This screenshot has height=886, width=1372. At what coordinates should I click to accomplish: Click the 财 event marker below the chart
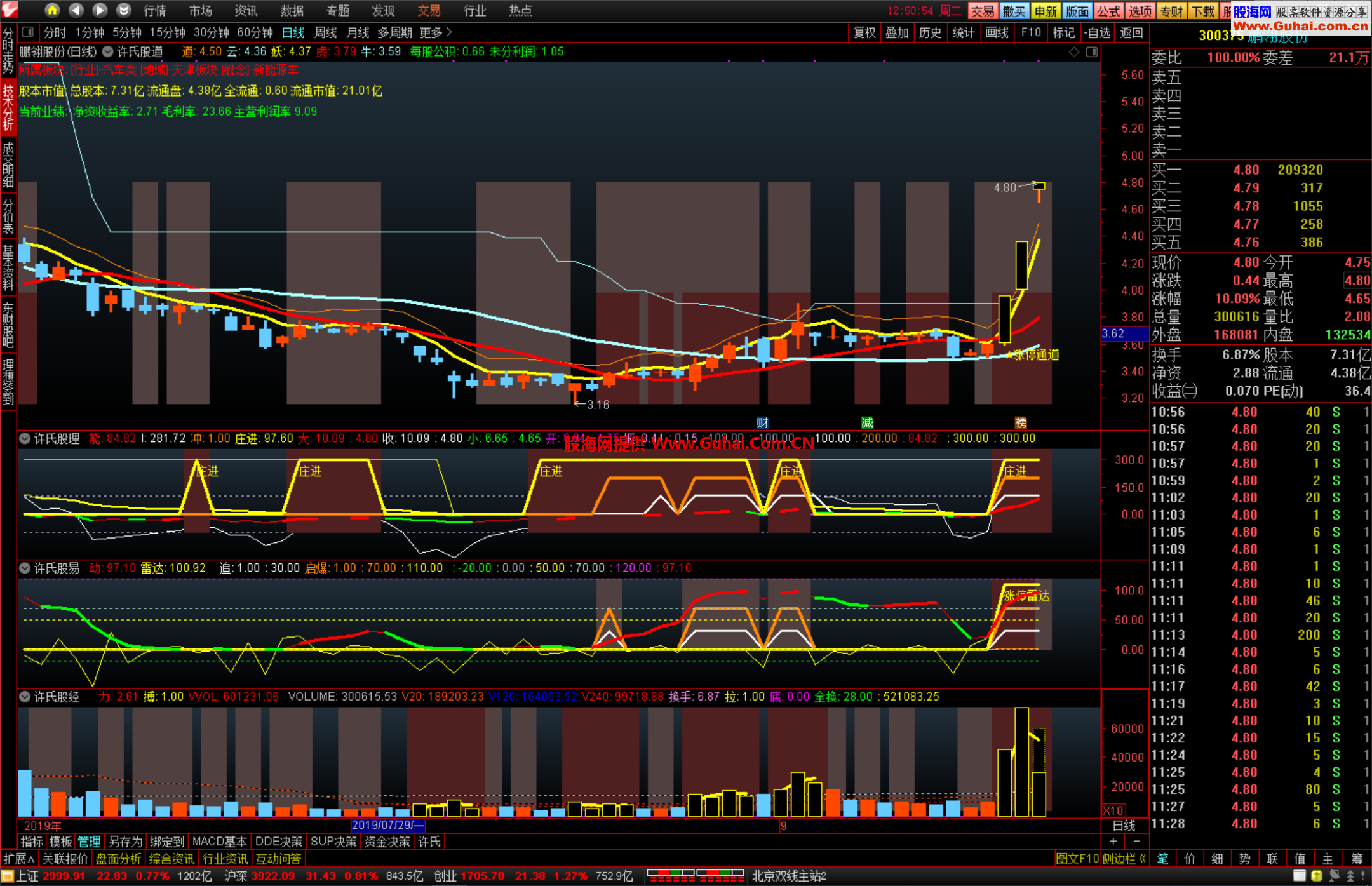click(x=763, y=422)
